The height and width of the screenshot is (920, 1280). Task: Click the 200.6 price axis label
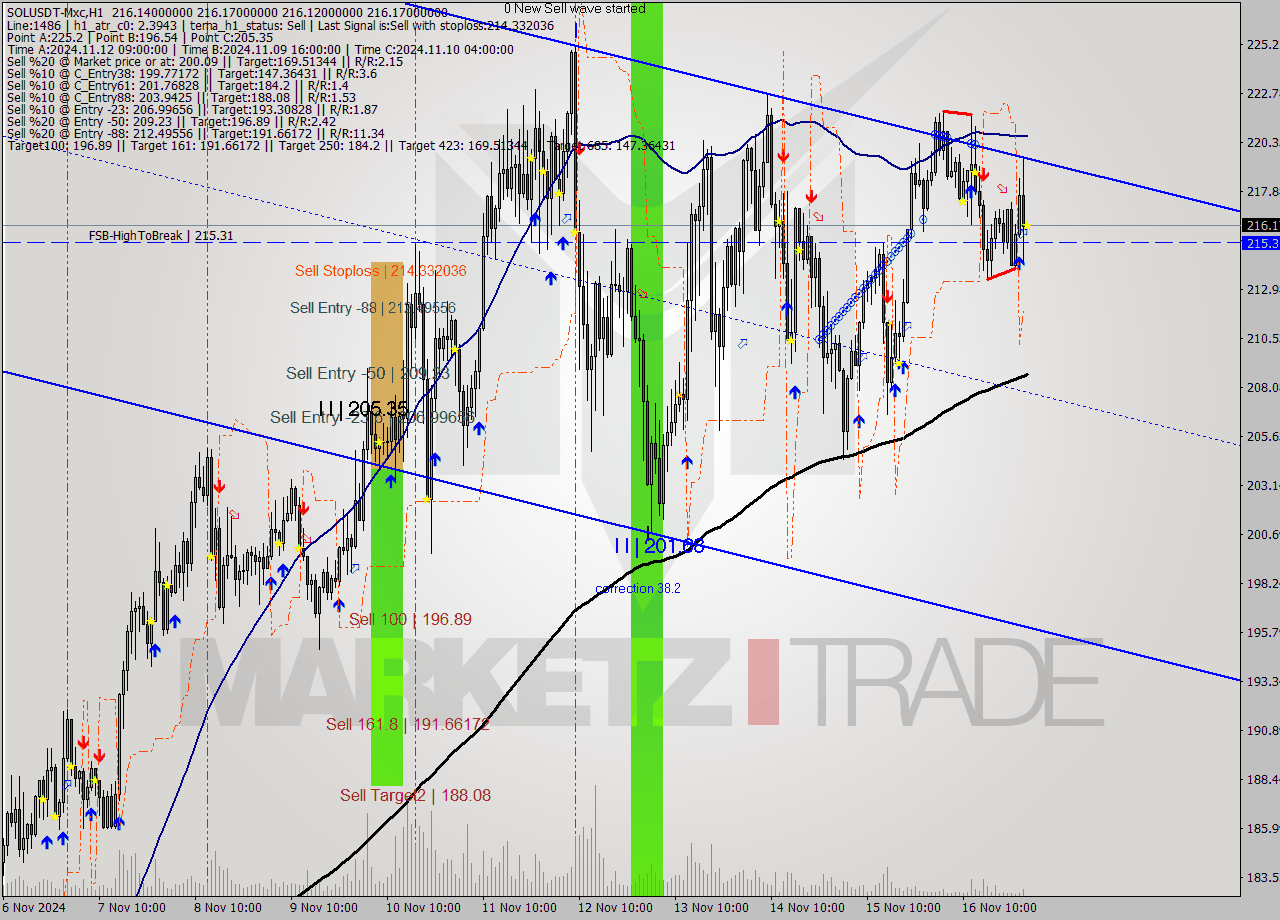coord(1262,535)
